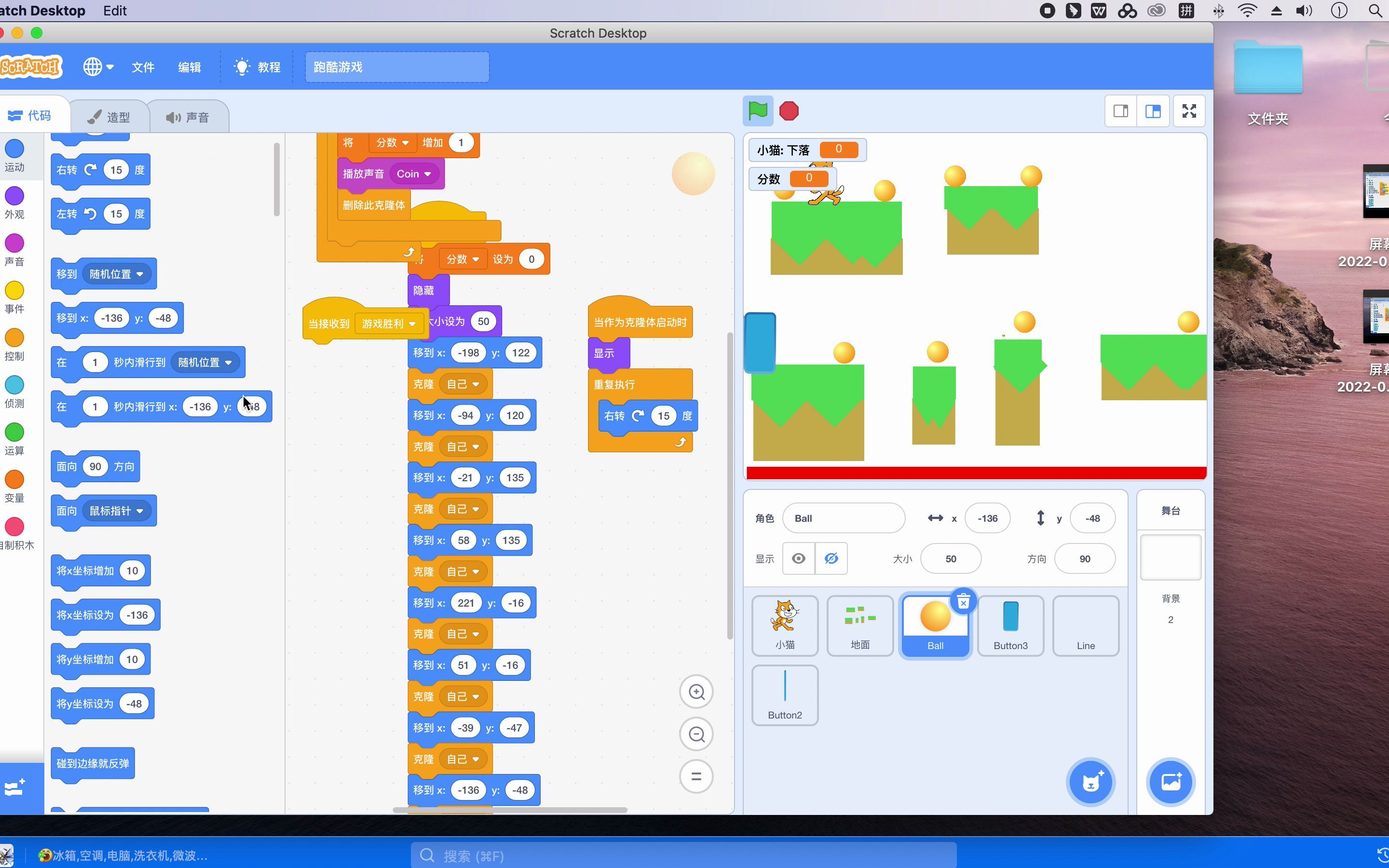This screenshot has width=1389, height=868.
Task: Switch to the 造型 costumes tab
Action: click(x=109, y=117)
